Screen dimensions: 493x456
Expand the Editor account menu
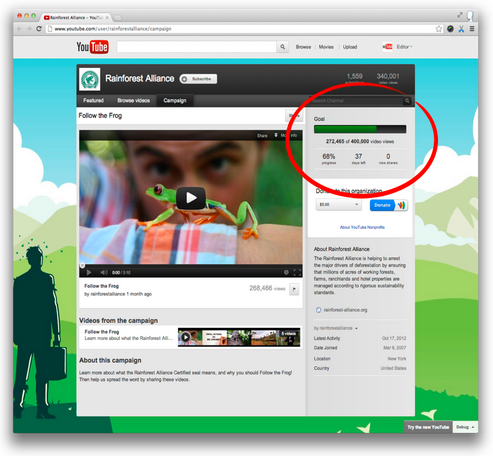tap(404, 47)
